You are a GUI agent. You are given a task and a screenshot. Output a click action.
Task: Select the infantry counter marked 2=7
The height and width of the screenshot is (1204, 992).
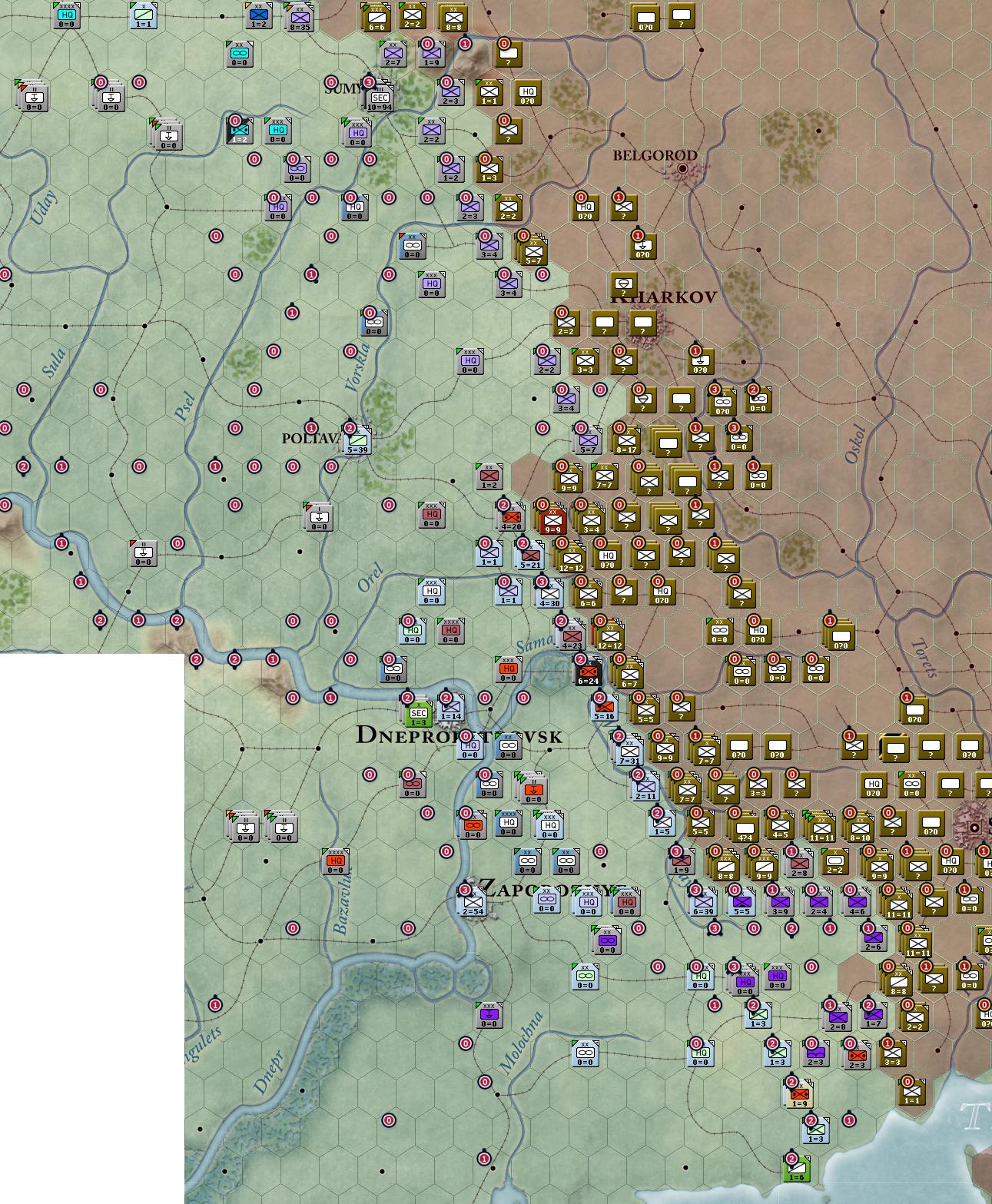[393, 54]
